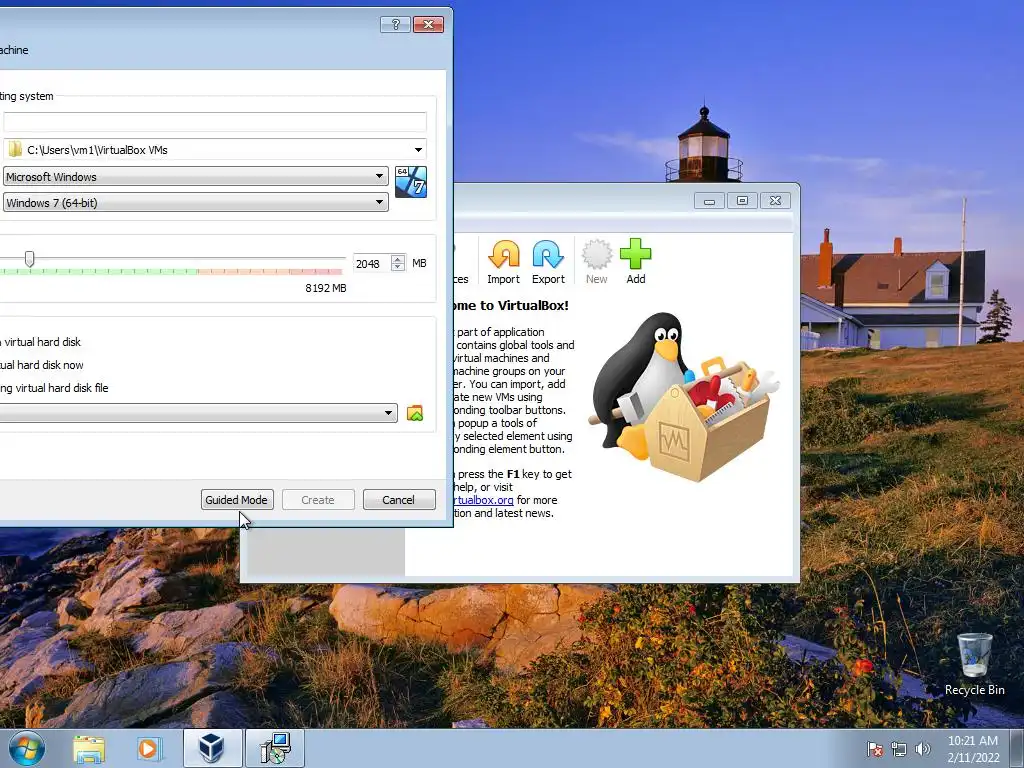Click the volume speaker icon in tray
The width and height of the screenshot is (1024, 768).
[x=922, y=749]
